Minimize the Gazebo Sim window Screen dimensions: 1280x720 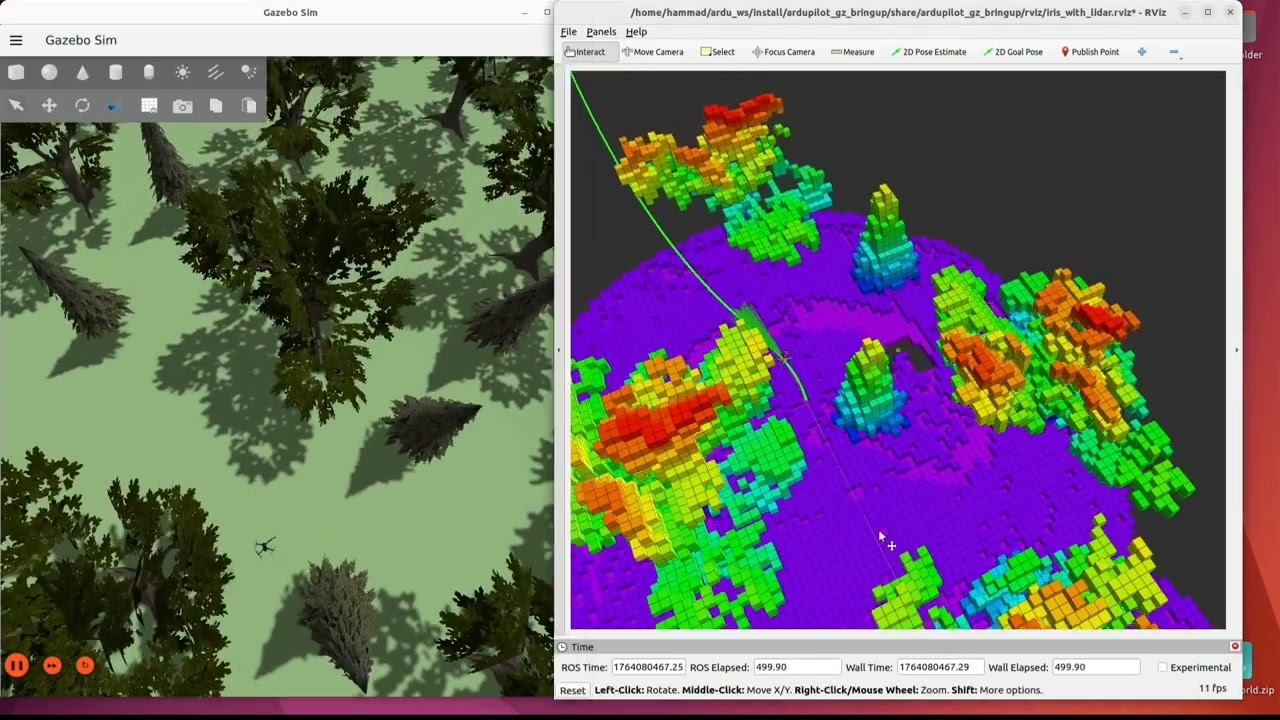[x=525, y=12]
